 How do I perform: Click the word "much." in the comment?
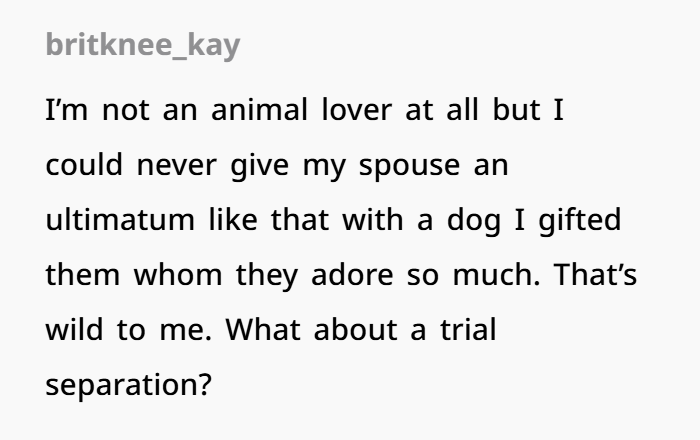click(x=496, y=274)
